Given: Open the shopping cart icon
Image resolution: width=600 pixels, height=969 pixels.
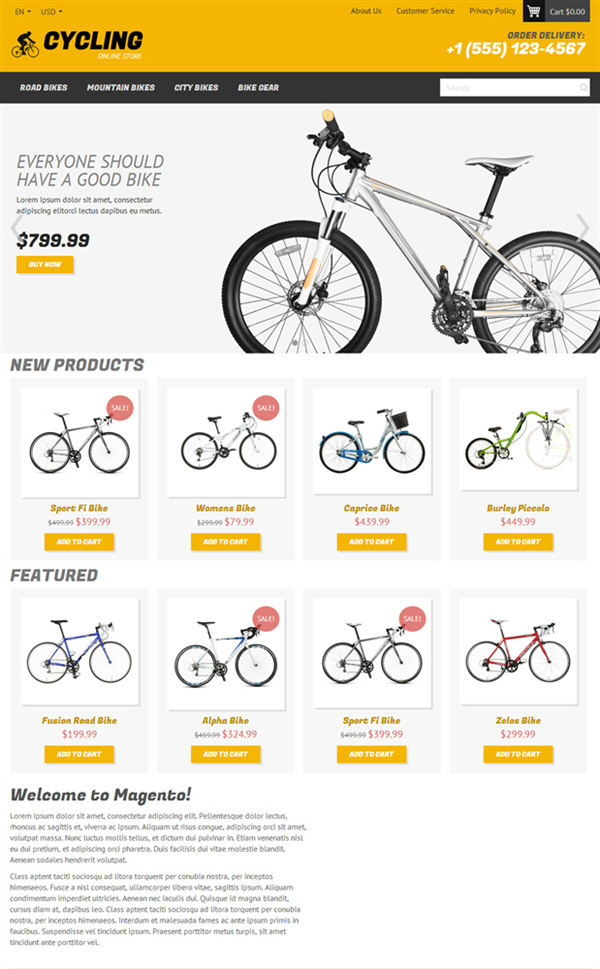Looking at the screenshot, I should (534, 11).
